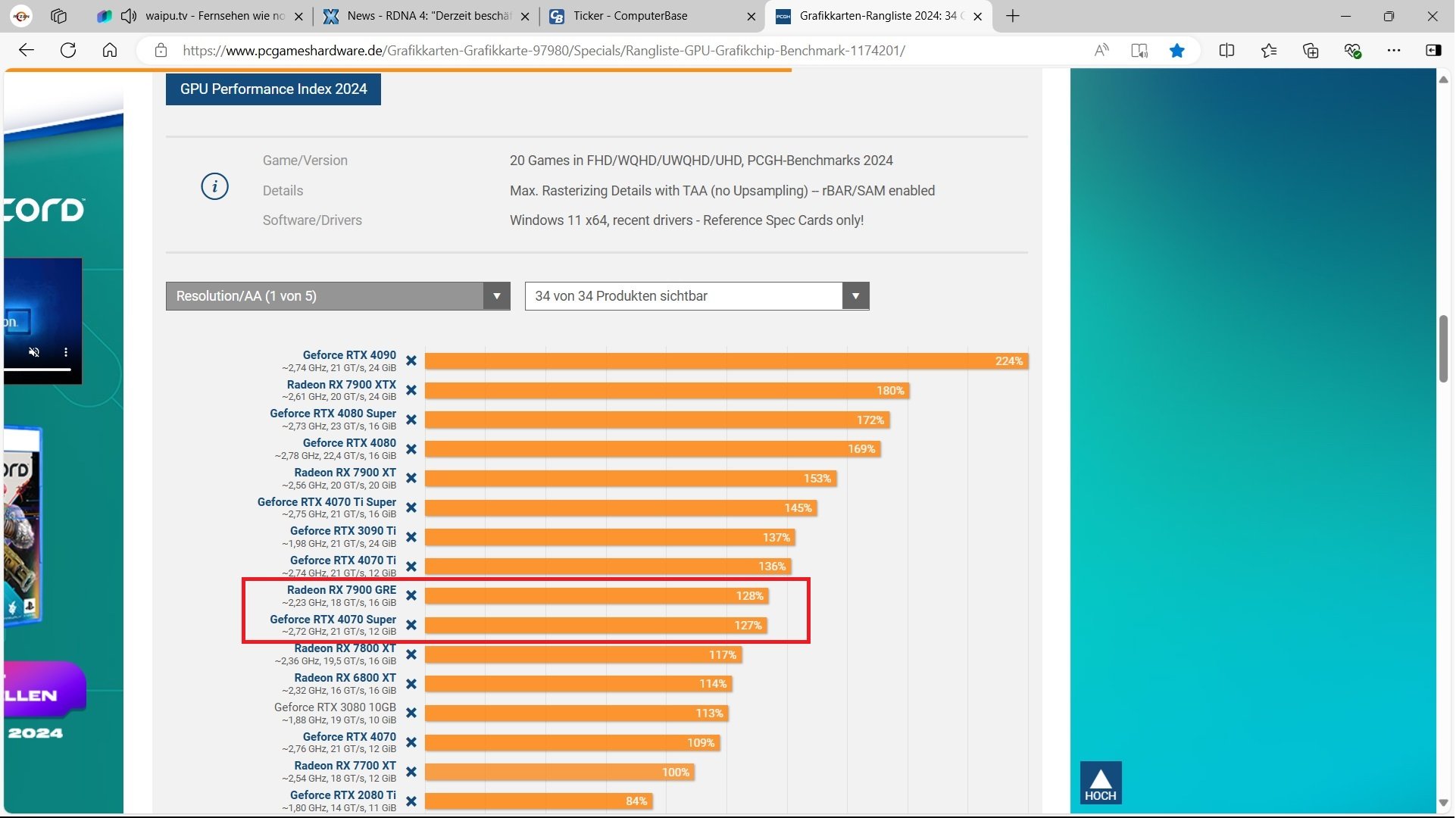Click the read aloud icon
Screen dimensions: 1456x818
click(1101, 51)
